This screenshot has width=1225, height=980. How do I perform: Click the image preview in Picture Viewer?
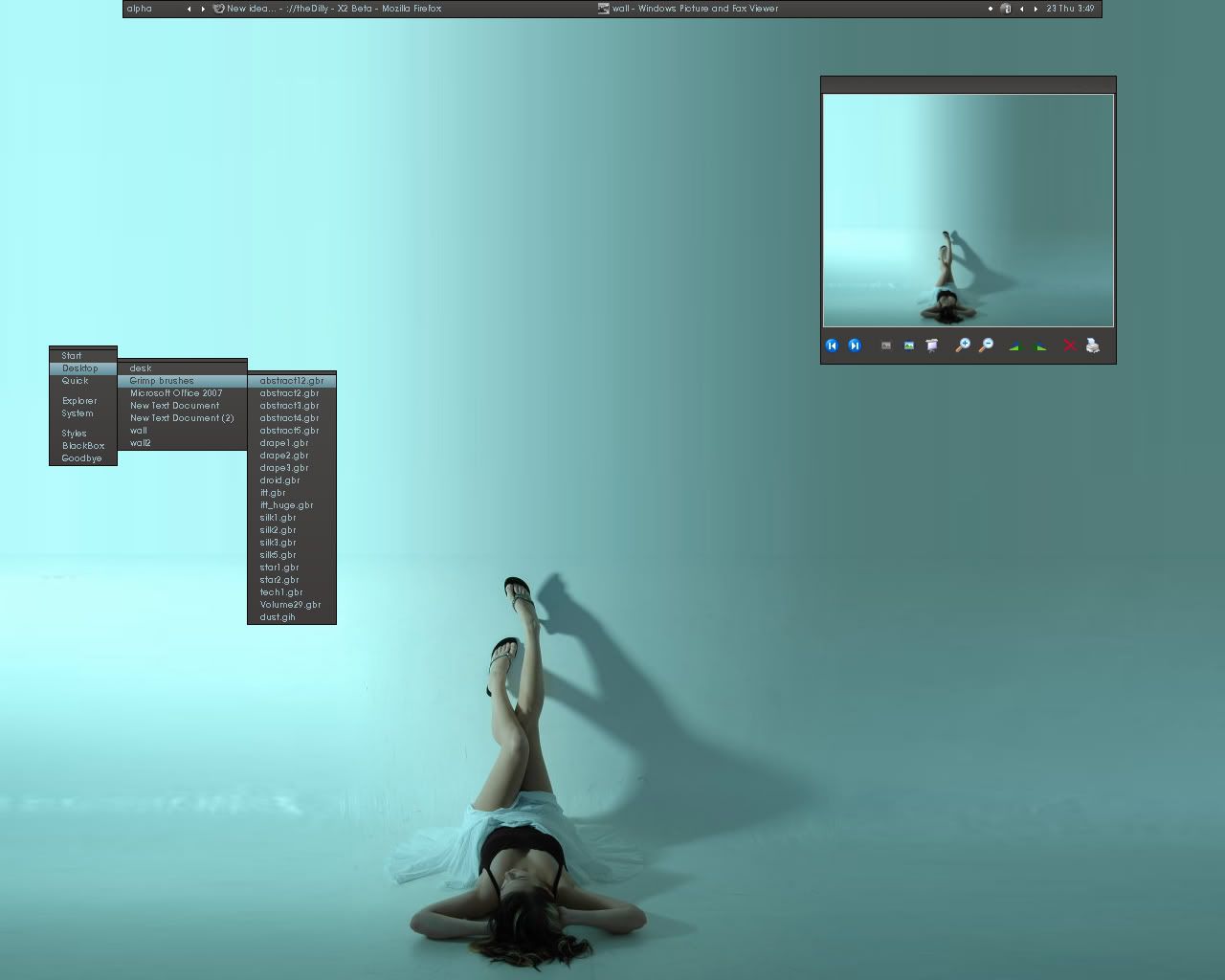tap(969, 211)
